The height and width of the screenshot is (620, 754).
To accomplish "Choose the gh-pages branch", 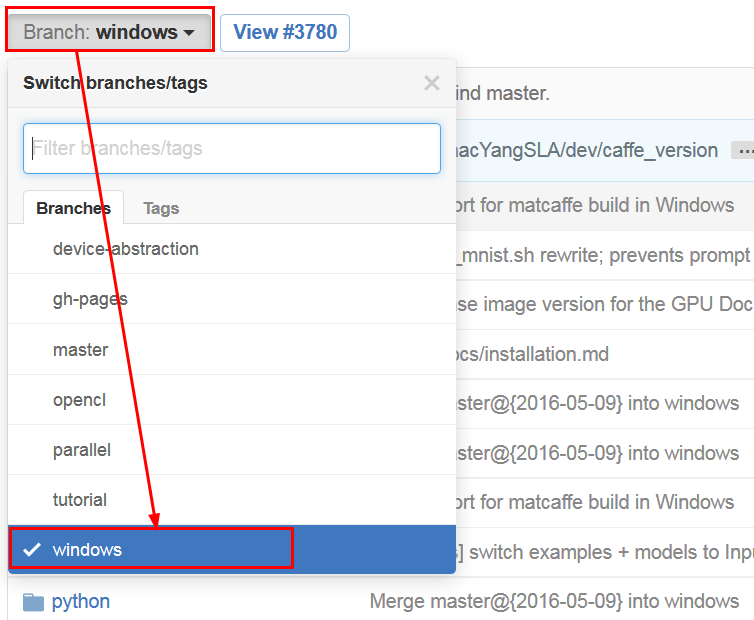I will [232, 299].
